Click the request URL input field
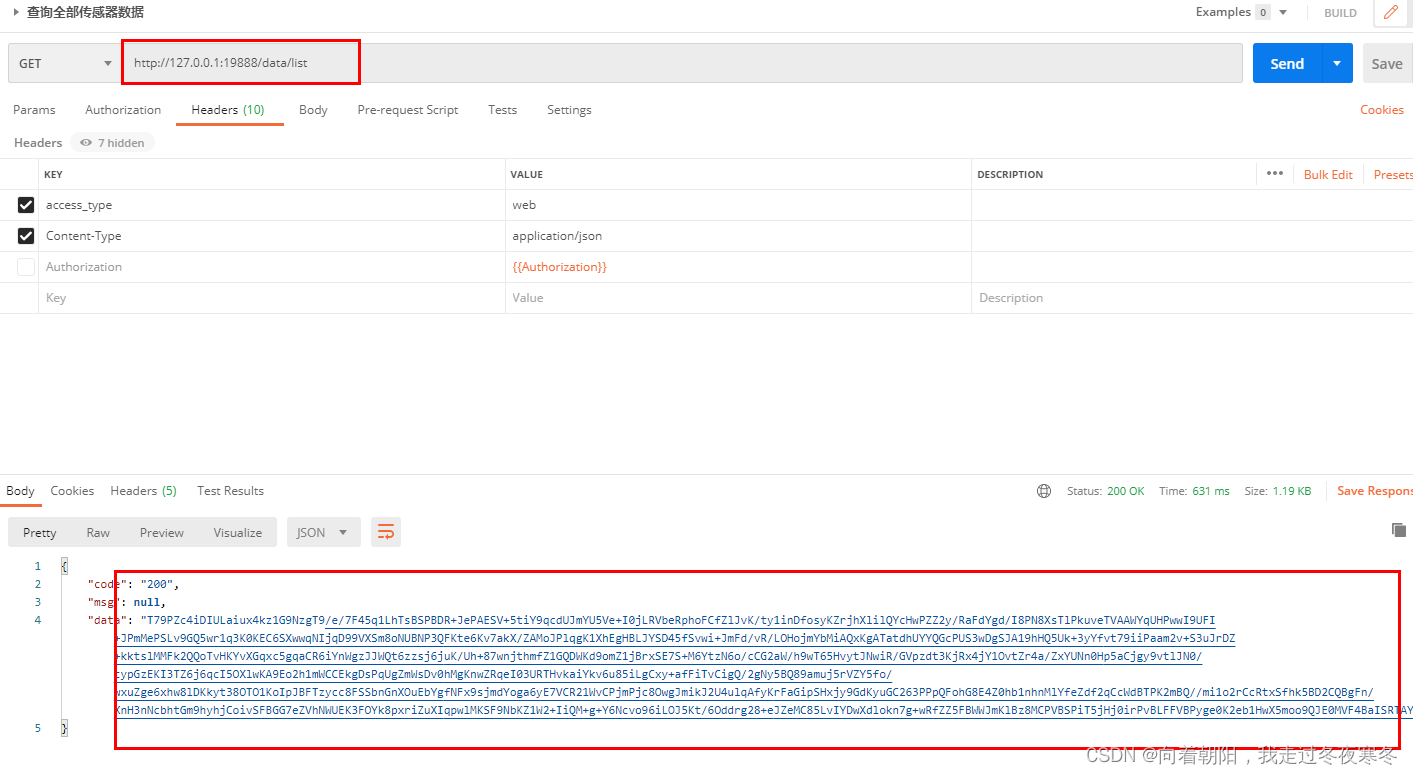The image size is (1413, 775). click(682, 63)
